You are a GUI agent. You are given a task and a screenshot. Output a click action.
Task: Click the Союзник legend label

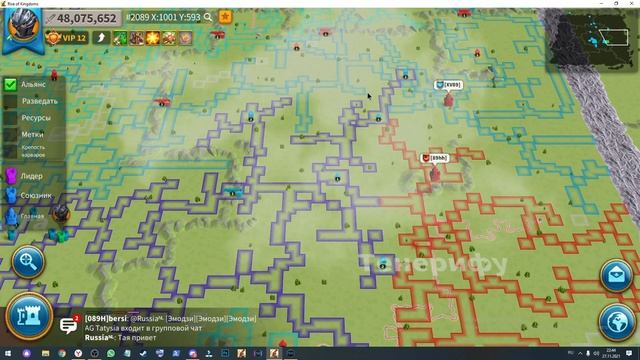(36, 196)
